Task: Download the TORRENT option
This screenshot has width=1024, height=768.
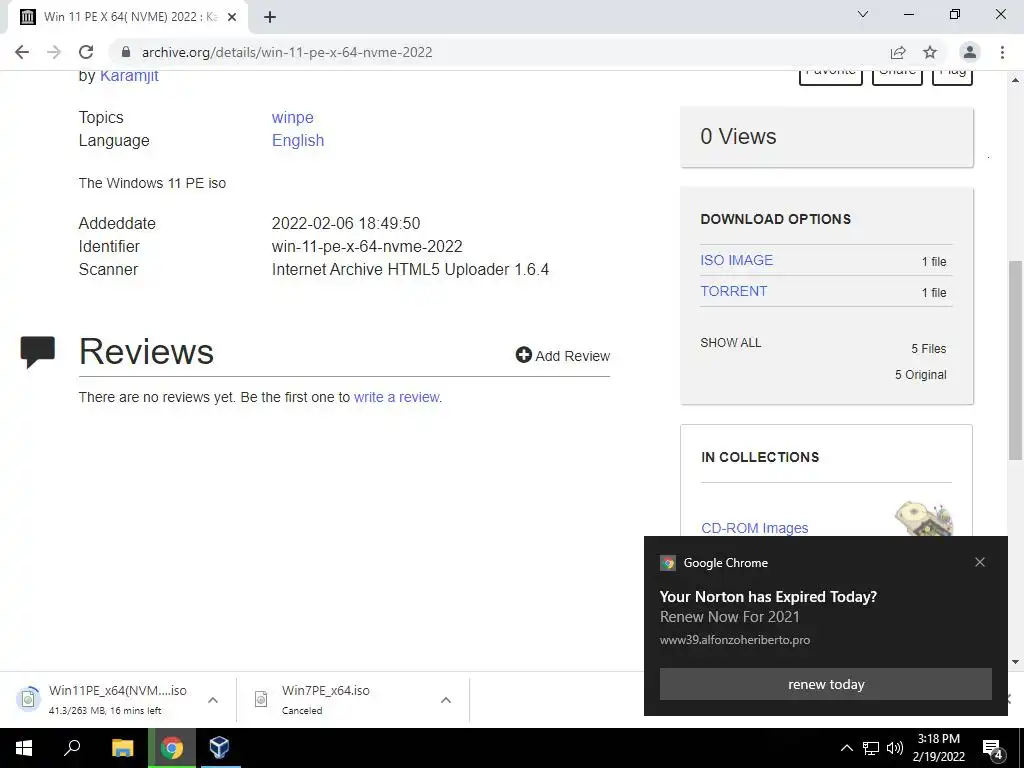Action: coord(733,291)
